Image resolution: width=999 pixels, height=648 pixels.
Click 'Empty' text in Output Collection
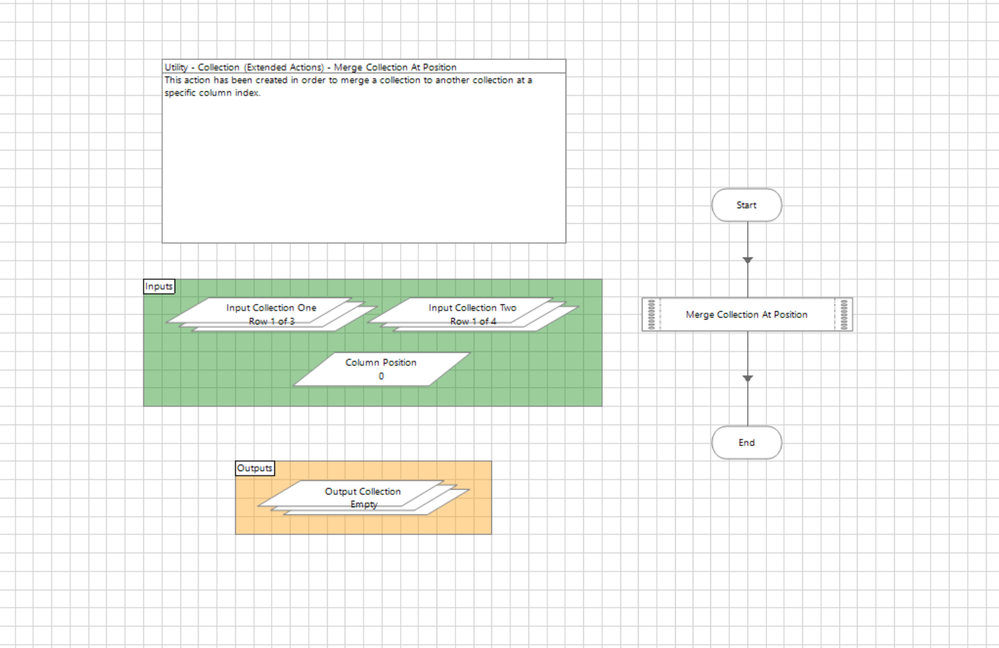coord(364,504)
